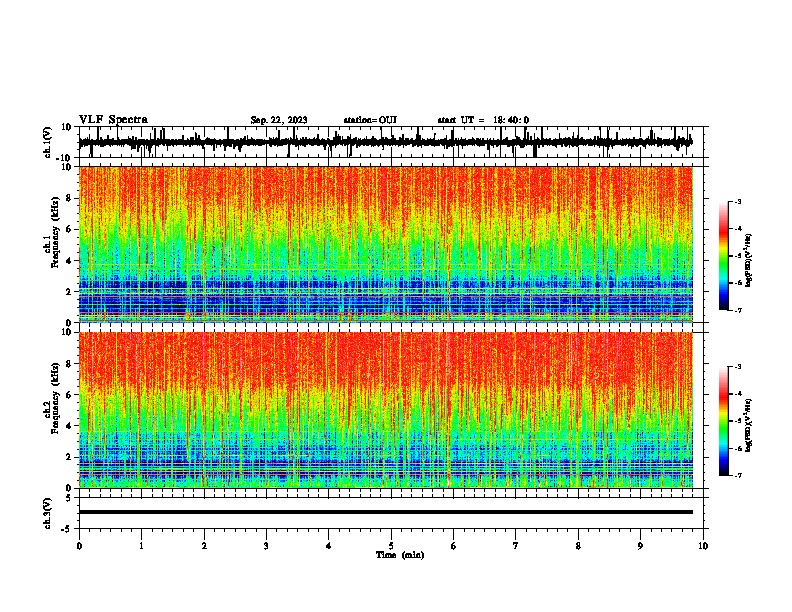Select the "start UT = 18:40:0" text
Viewport: 792px width, 612px height.
tap(483, 120)
